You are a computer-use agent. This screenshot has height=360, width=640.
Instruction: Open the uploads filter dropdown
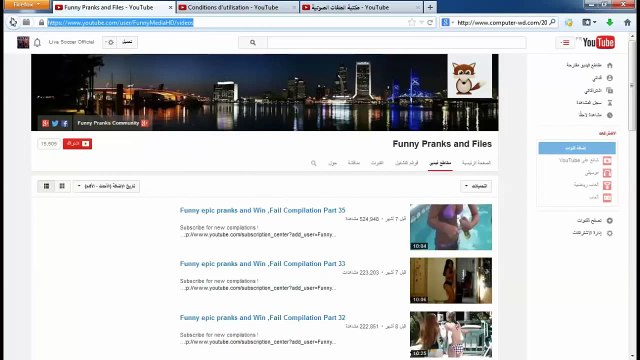pyautogui.click(x=476, y=186)
